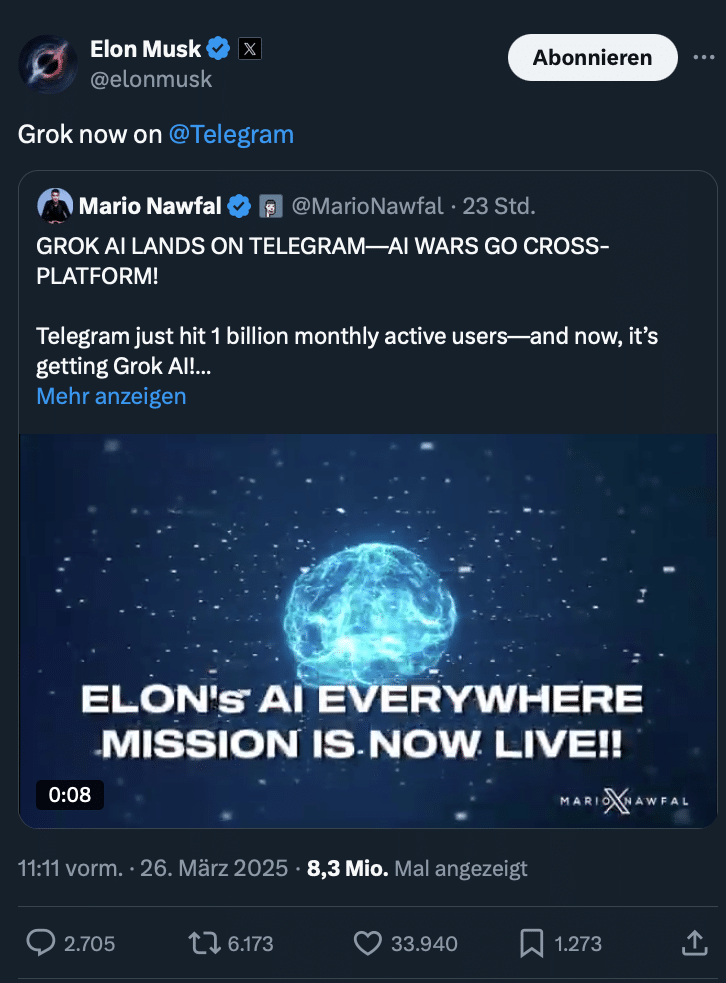The width and height of the screenshot is (726, 983).
Task: Click the 0:08 video duration label
Action: [70, 795]
